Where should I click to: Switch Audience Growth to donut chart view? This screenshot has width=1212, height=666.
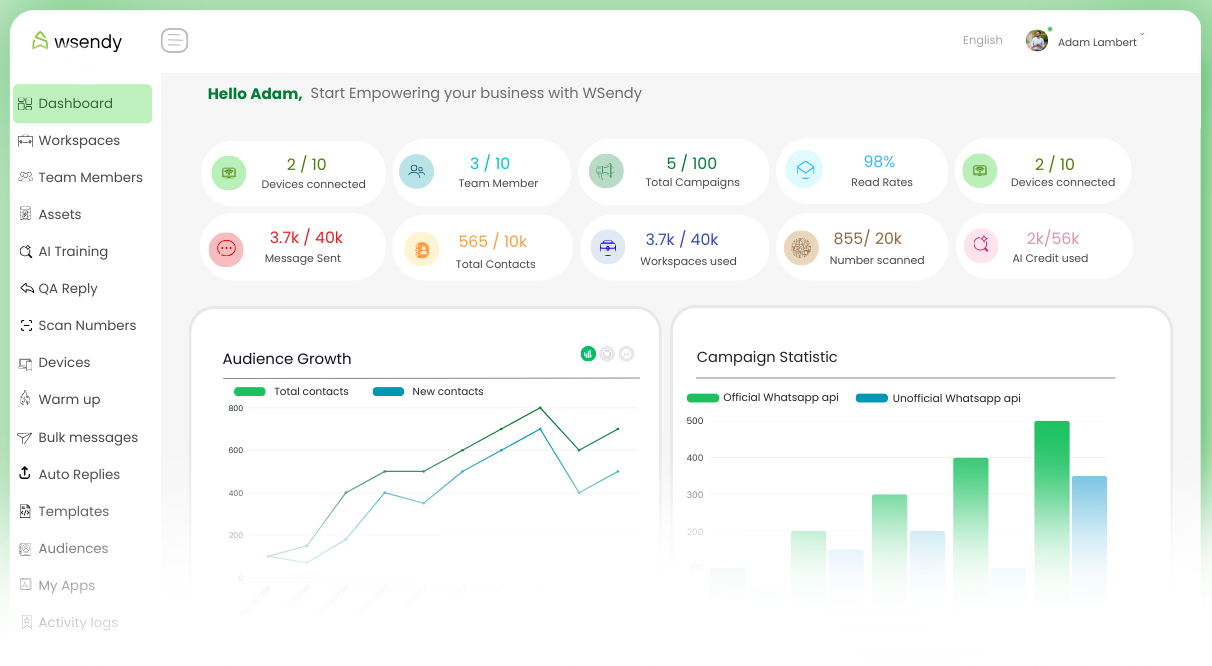coord(607,353)
